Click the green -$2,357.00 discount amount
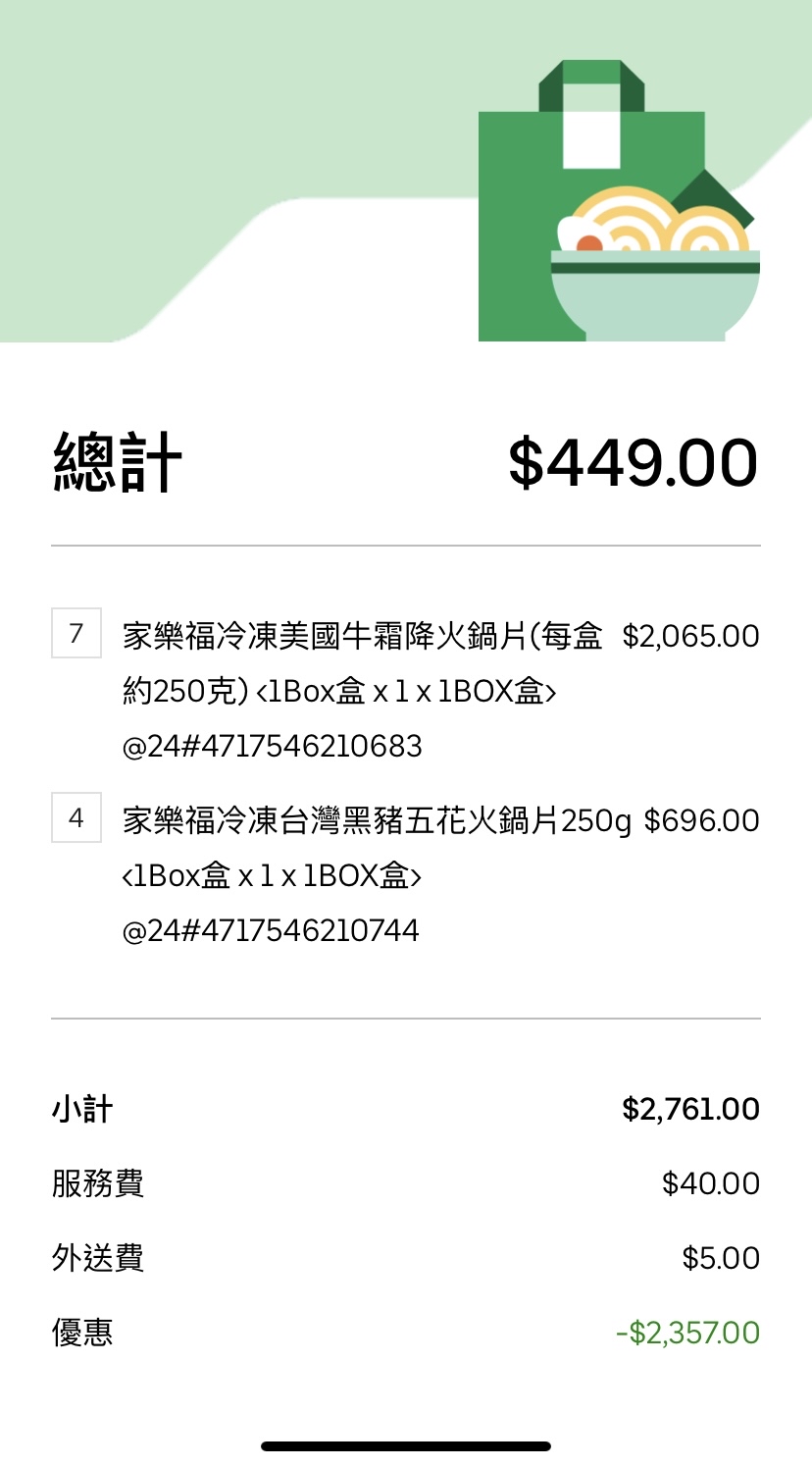812x1467 pixels. (x=687, y=1333)
